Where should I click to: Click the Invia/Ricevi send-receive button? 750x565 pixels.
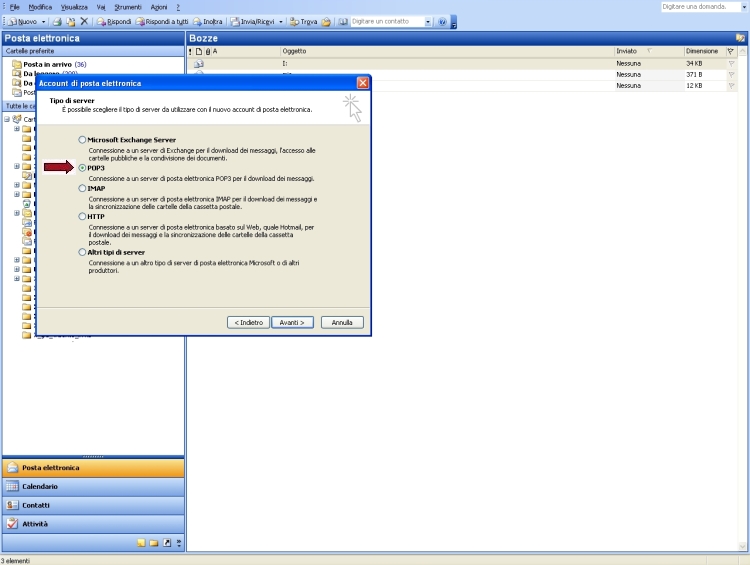pyautogui.click(x=253, y=22)
